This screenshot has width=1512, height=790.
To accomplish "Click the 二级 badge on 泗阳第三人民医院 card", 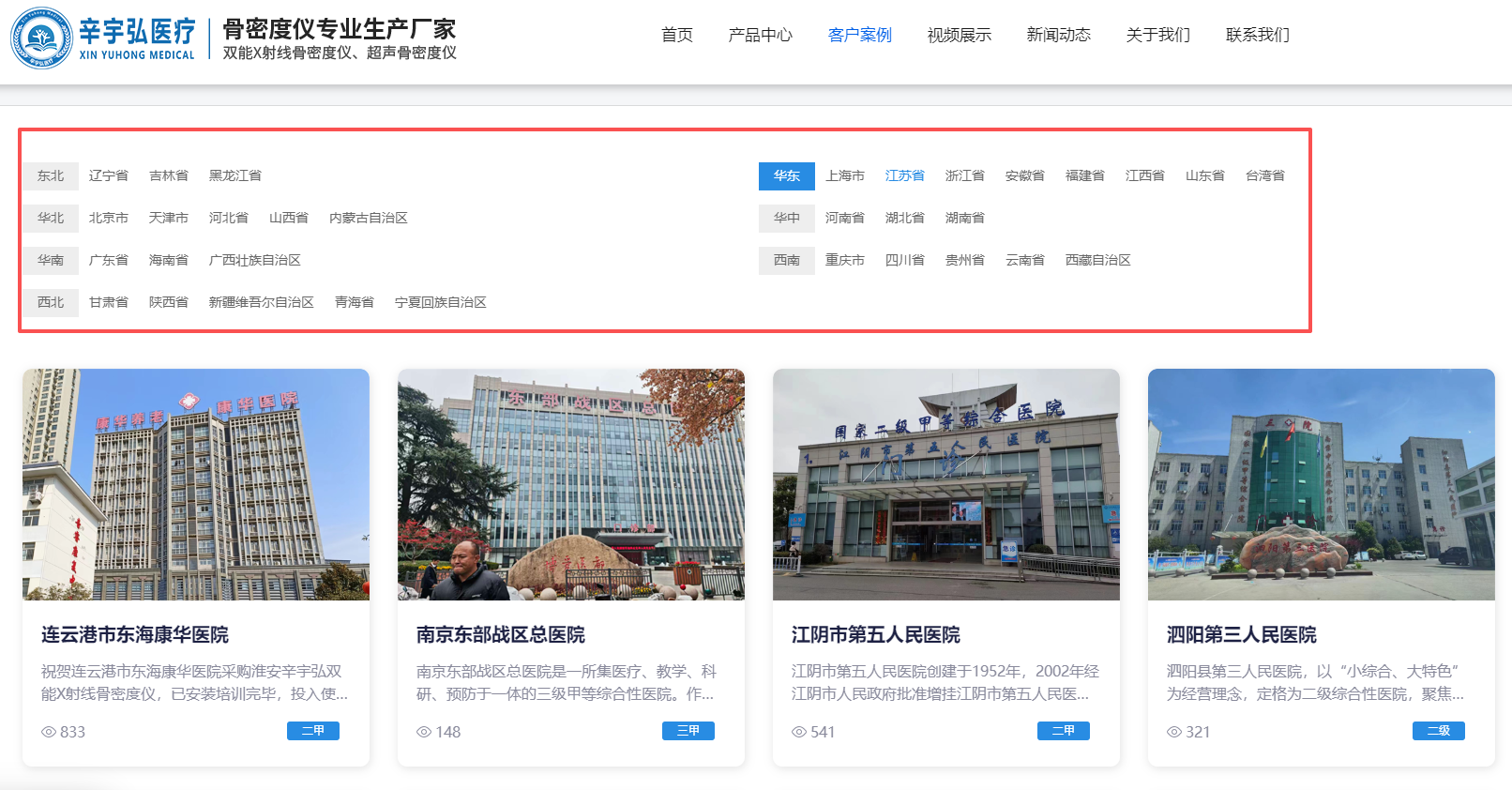I will coord(1438,731).
